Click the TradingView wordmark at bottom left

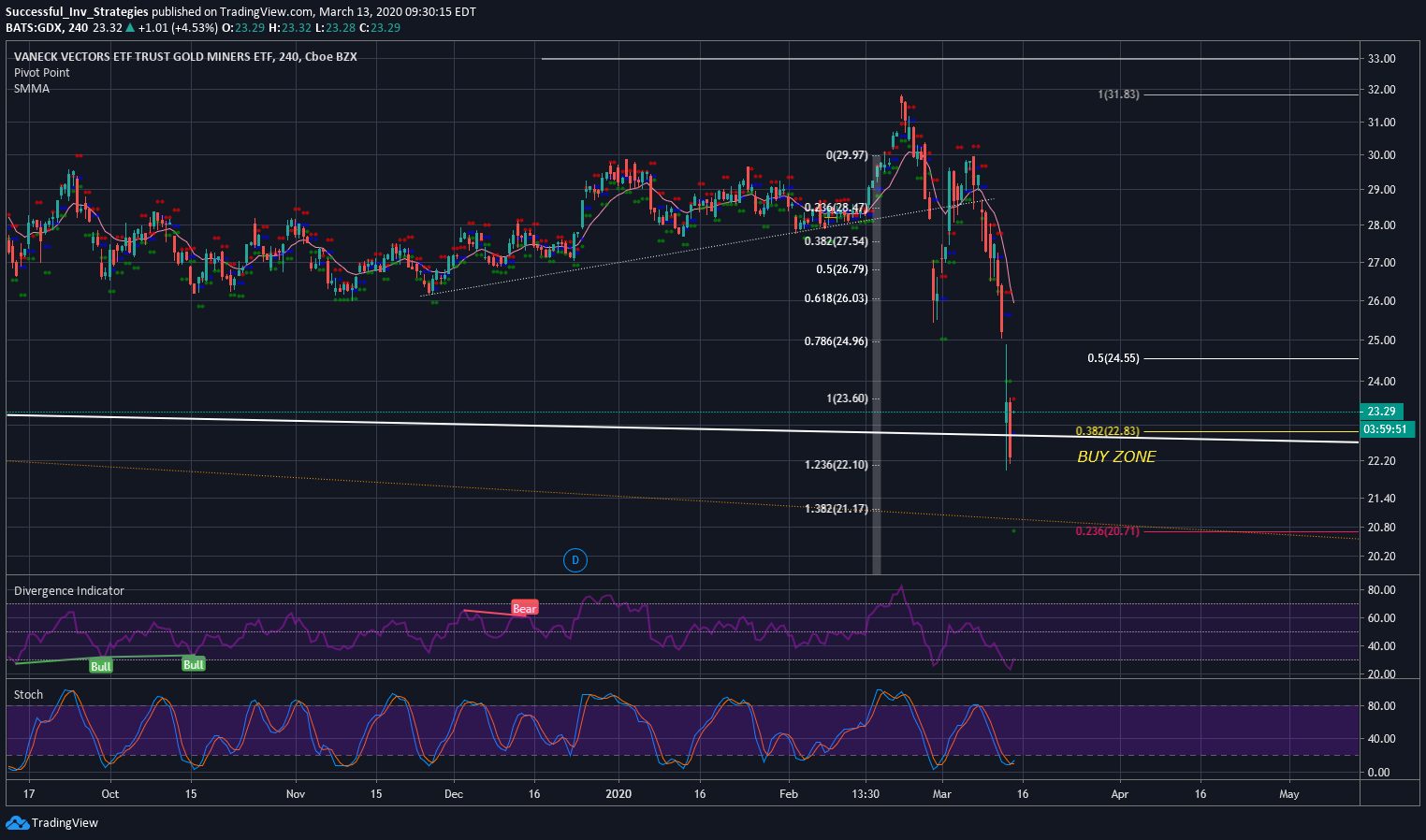[65, 823]
